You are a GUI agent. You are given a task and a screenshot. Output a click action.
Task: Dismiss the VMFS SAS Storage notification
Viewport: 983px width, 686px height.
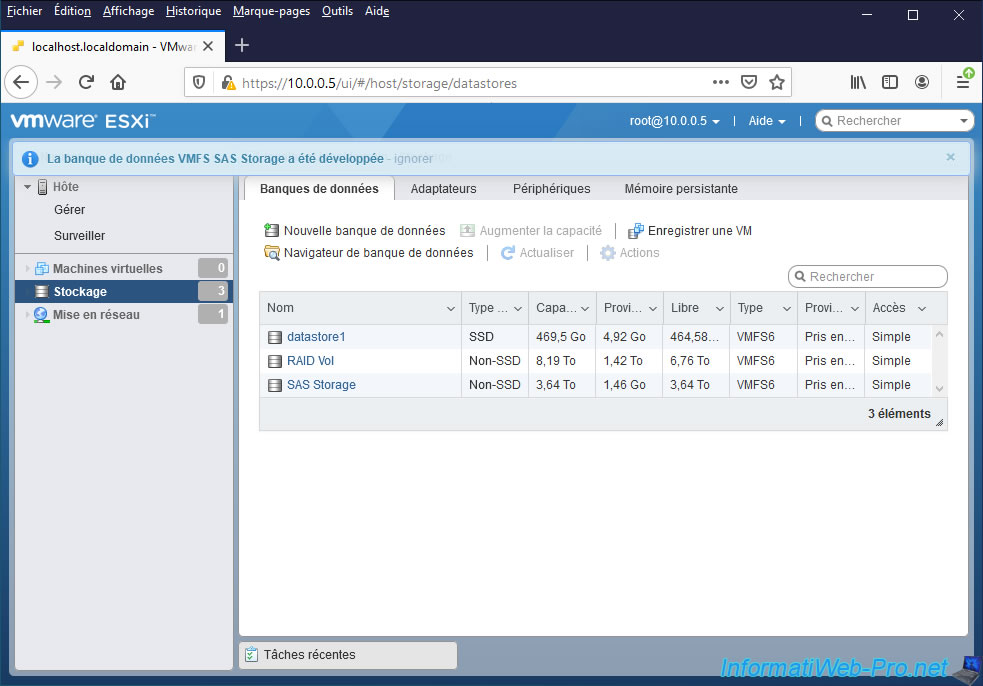tap(950, 157)
